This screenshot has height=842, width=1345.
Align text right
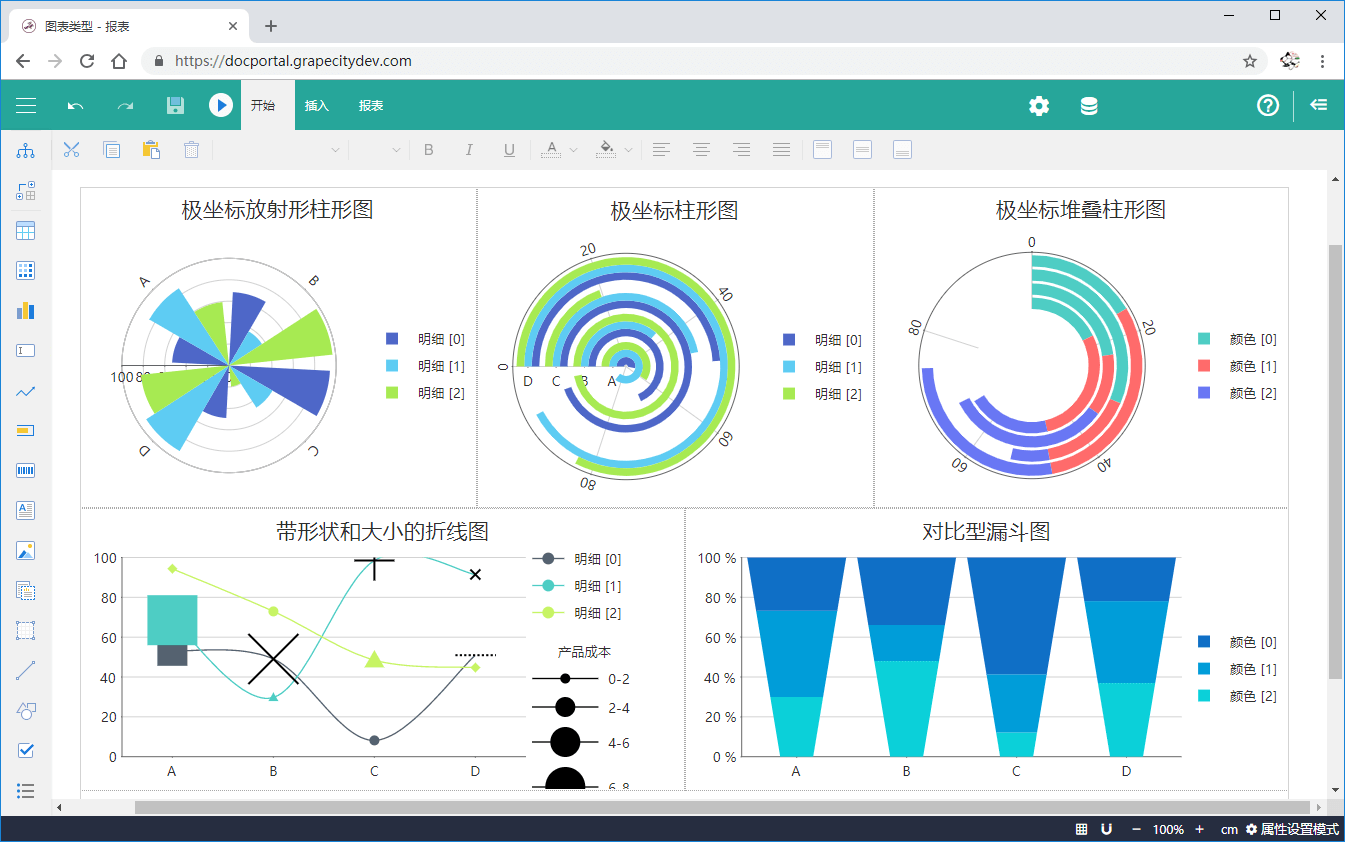[x=741, y=150]
